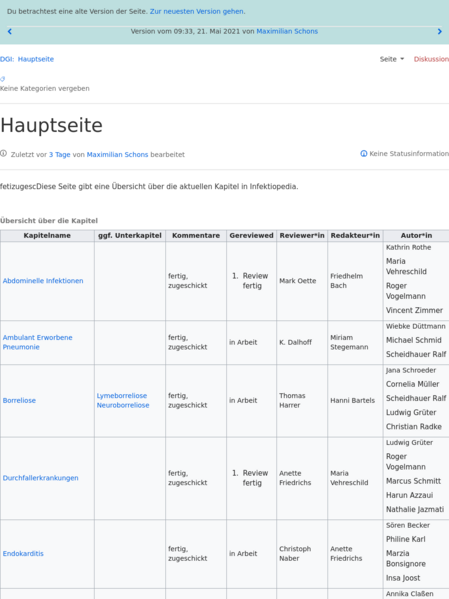Open the Borreliose chapter link
Image resolution: width=449 pixels, height=599 pixels.
(x=19, y=401)
